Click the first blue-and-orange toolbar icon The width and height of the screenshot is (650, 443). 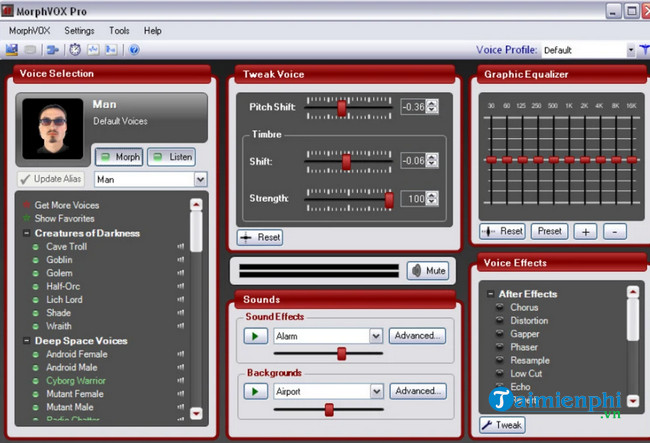(12, 50)
